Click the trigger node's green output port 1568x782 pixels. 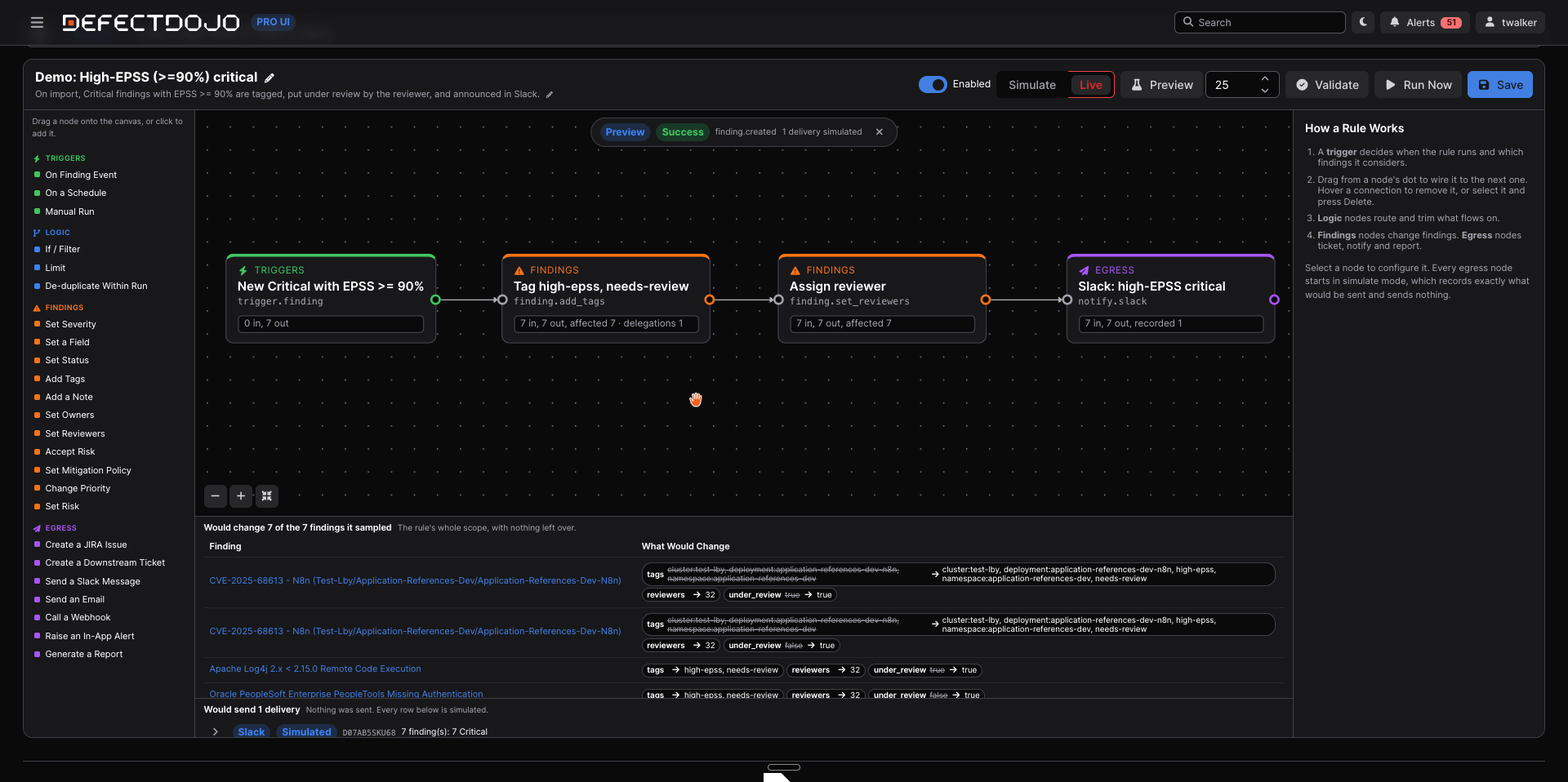click(x=435, y=300)
